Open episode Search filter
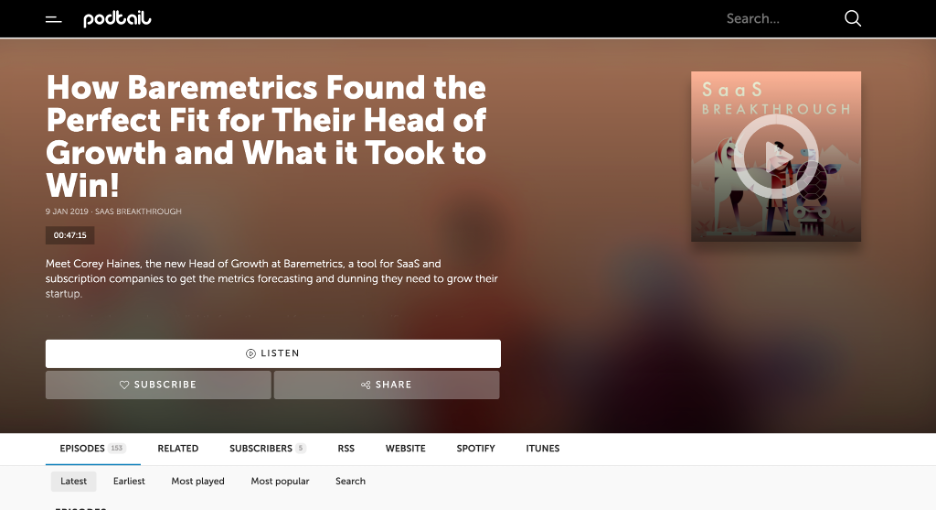The height and width of the screenshot is (510, 936). [x=350, y=481]
